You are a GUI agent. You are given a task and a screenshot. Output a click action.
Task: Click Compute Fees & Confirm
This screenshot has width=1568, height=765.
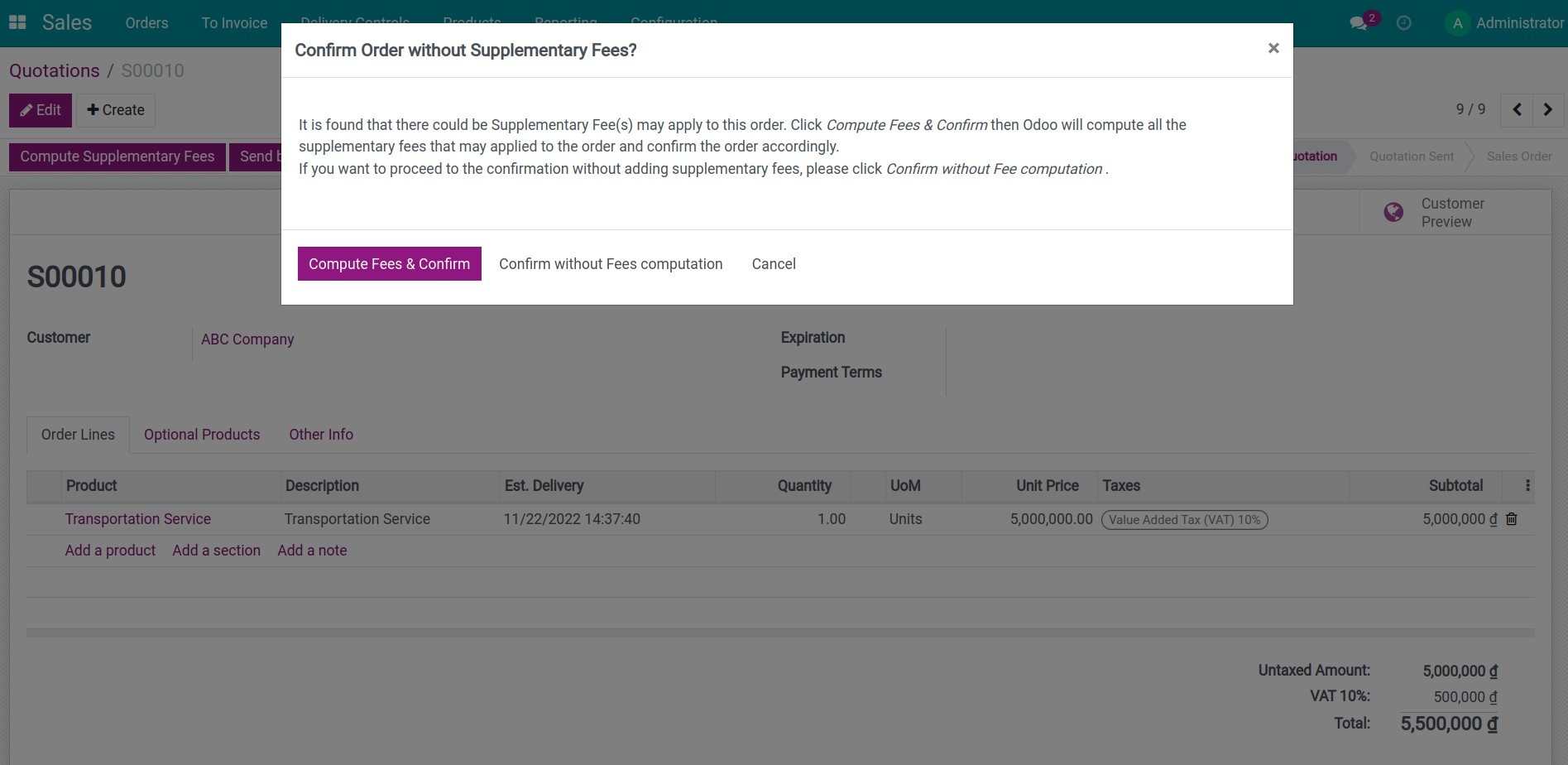coord(389,263)
